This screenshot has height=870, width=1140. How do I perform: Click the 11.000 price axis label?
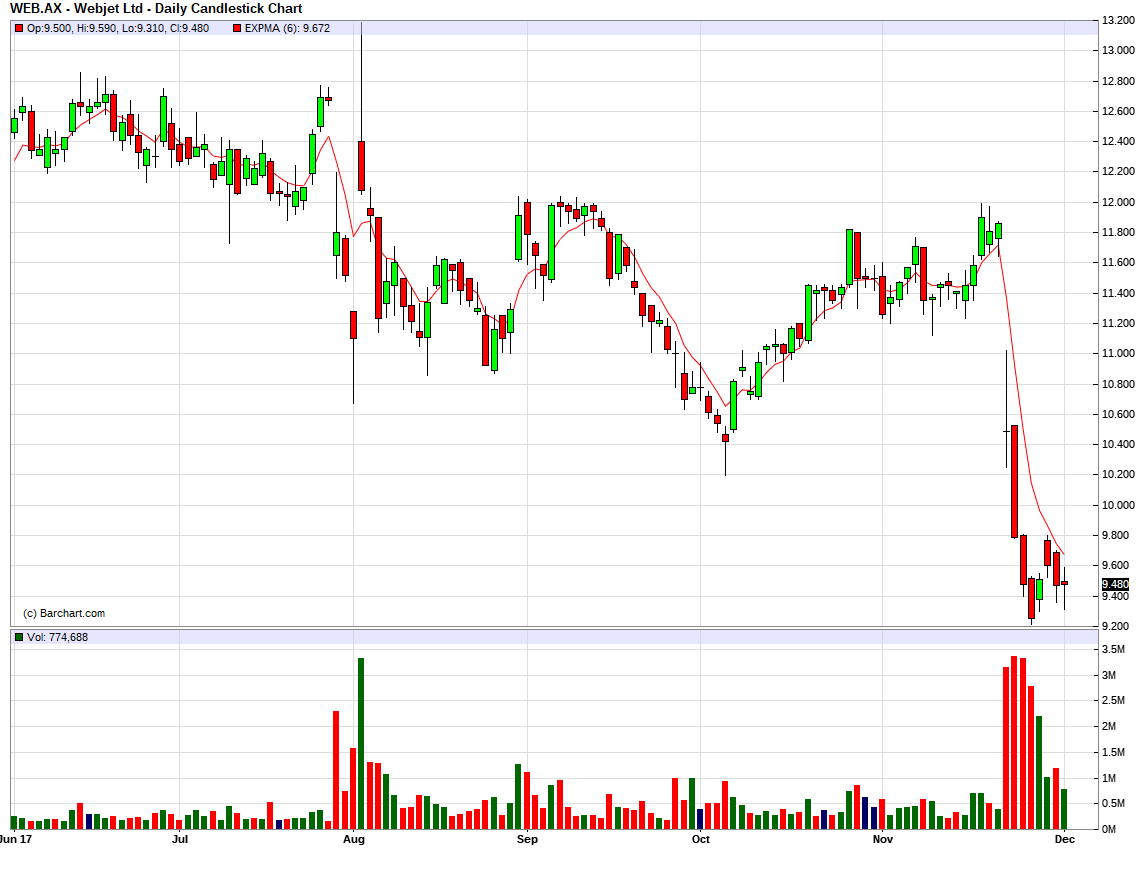click(x=1118, y=353)
